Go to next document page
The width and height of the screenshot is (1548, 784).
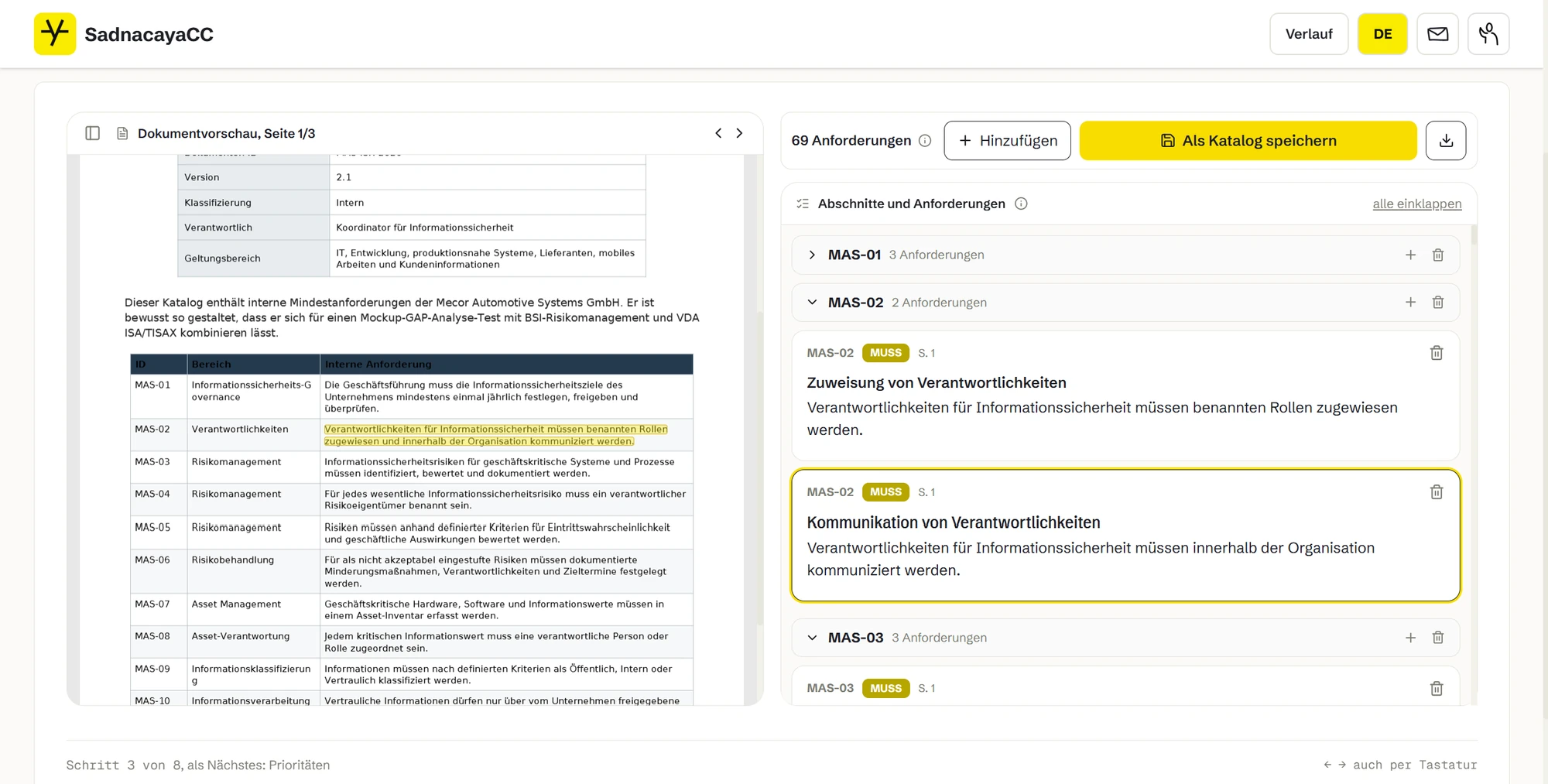click(739, 133)
